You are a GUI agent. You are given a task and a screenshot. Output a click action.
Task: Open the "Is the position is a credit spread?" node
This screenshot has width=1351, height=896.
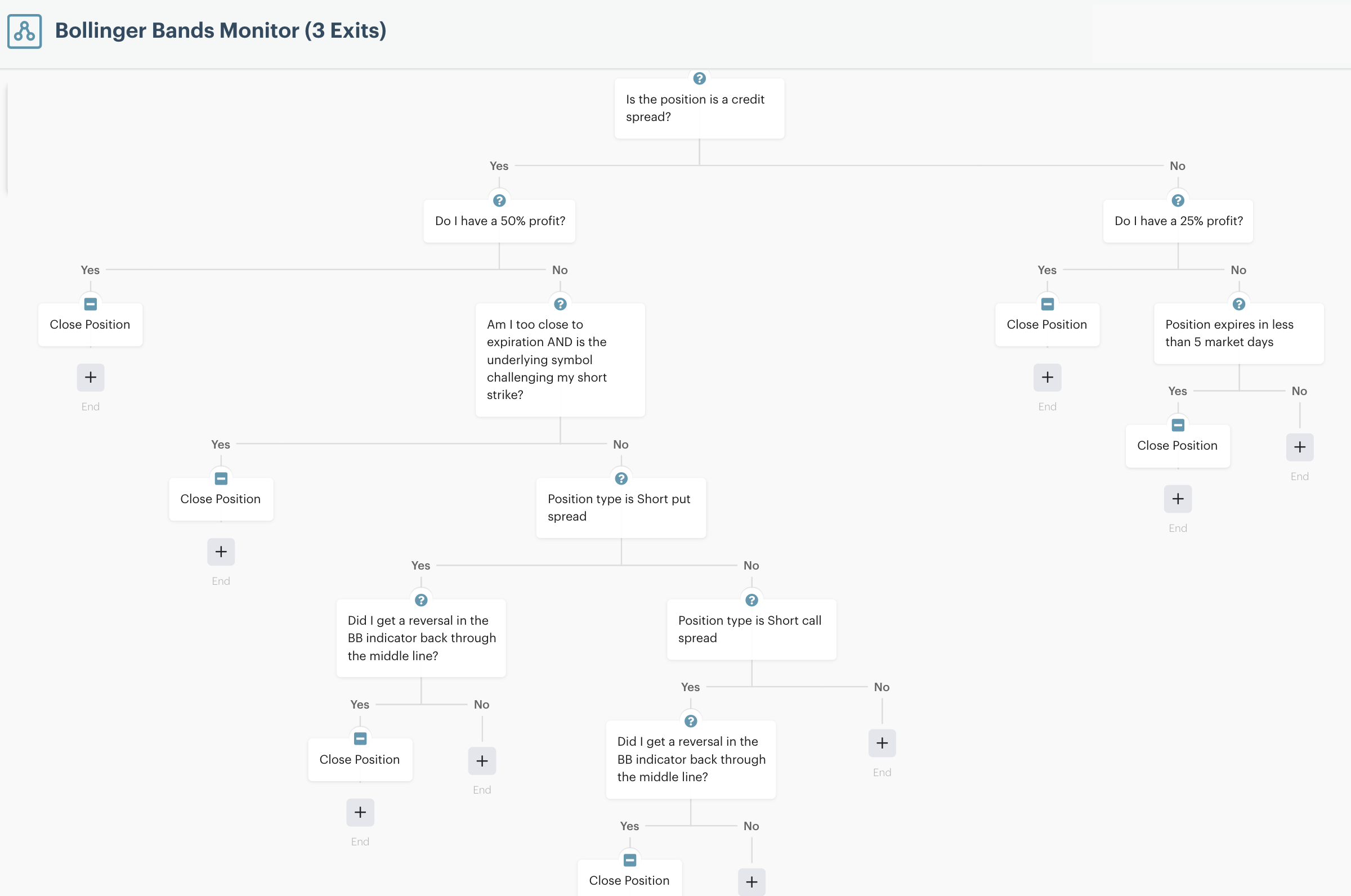pos(699,109)
